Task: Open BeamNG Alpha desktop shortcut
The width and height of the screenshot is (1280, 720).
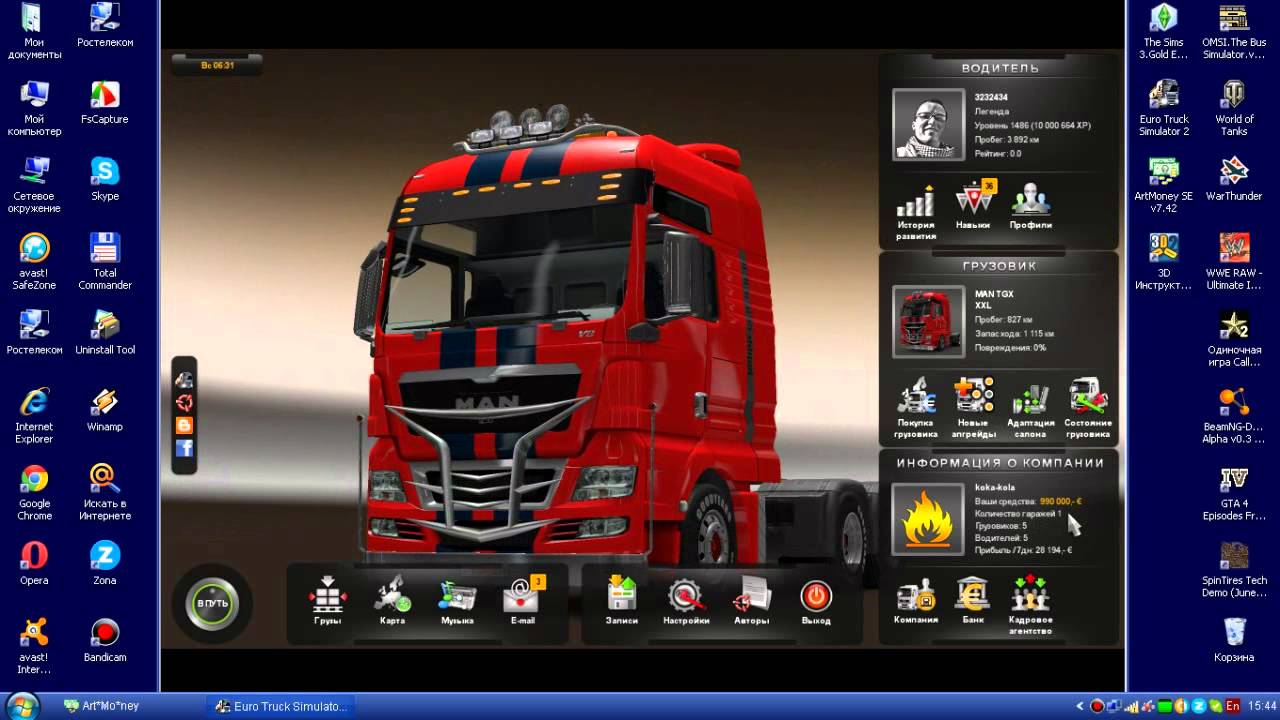Action: coord(1234,416)
